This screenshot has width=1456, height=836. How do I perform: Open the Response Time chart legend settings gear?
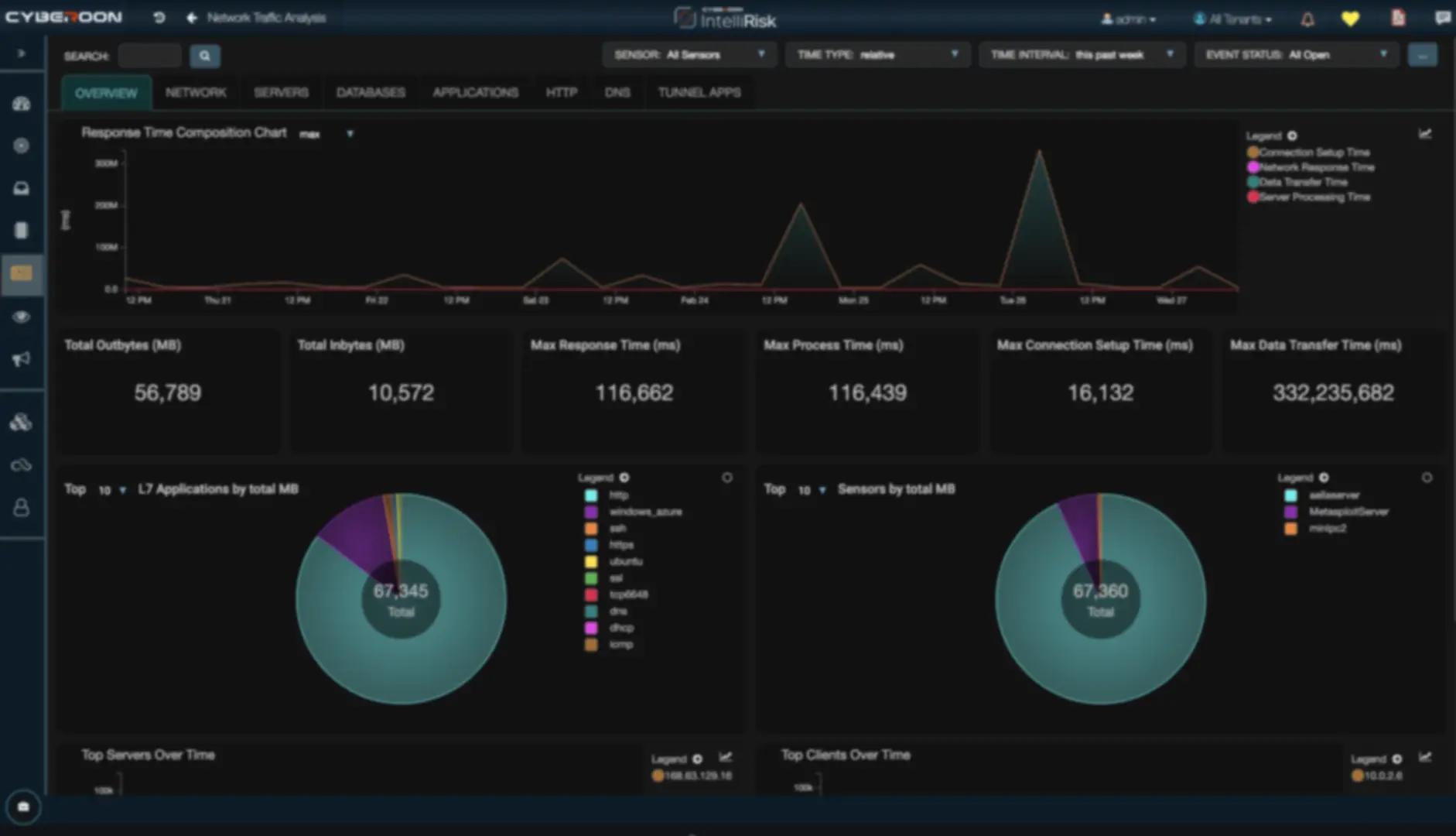pyautogui.click(x=1292, y=135)
